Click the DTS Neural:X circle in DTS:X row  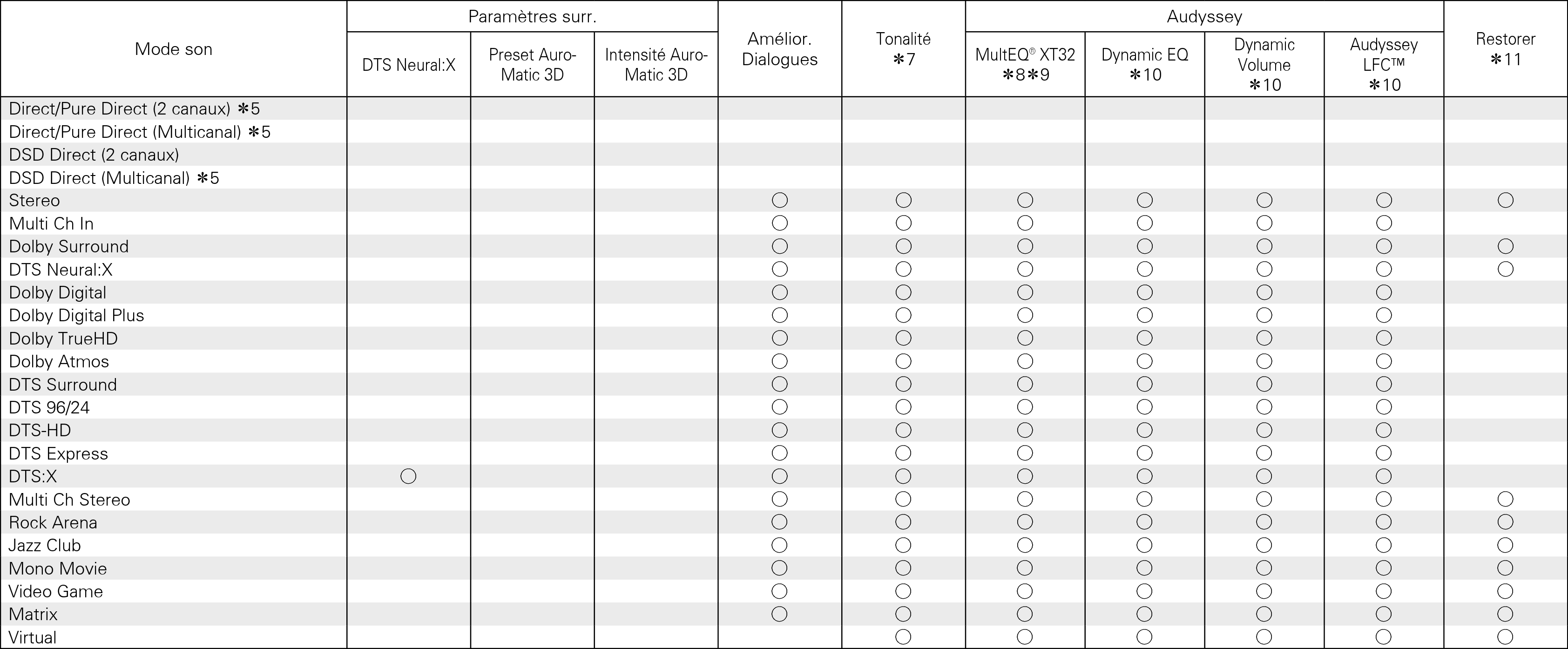408,476
